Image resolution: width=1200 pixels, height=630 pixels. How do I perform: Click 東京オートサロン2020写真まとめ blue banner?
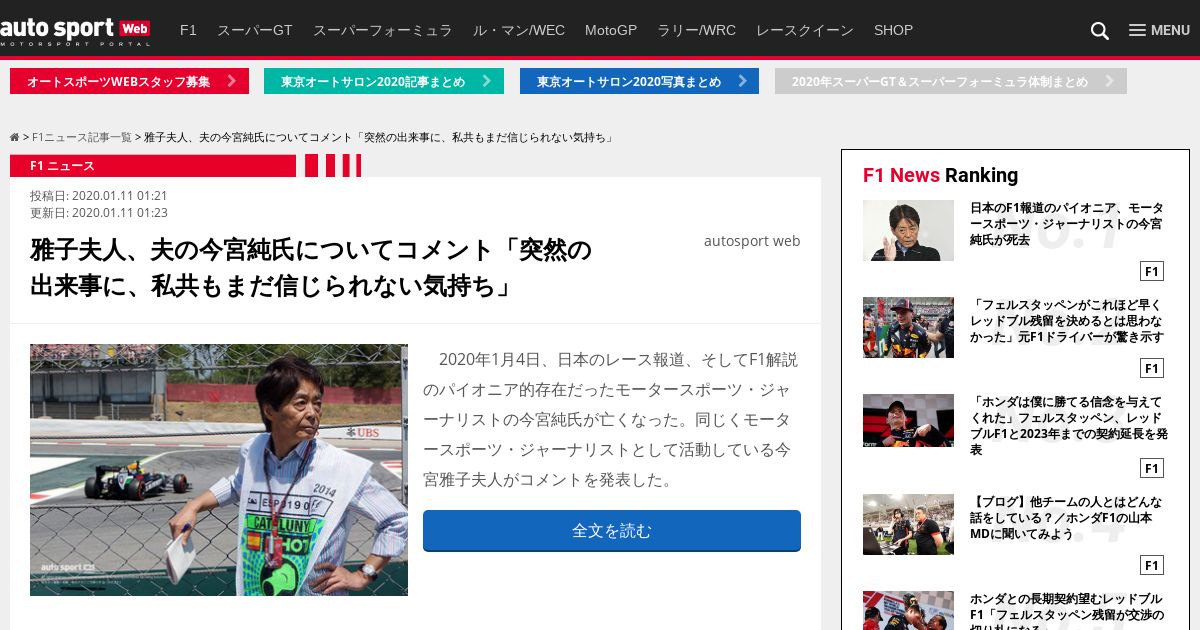639,81
